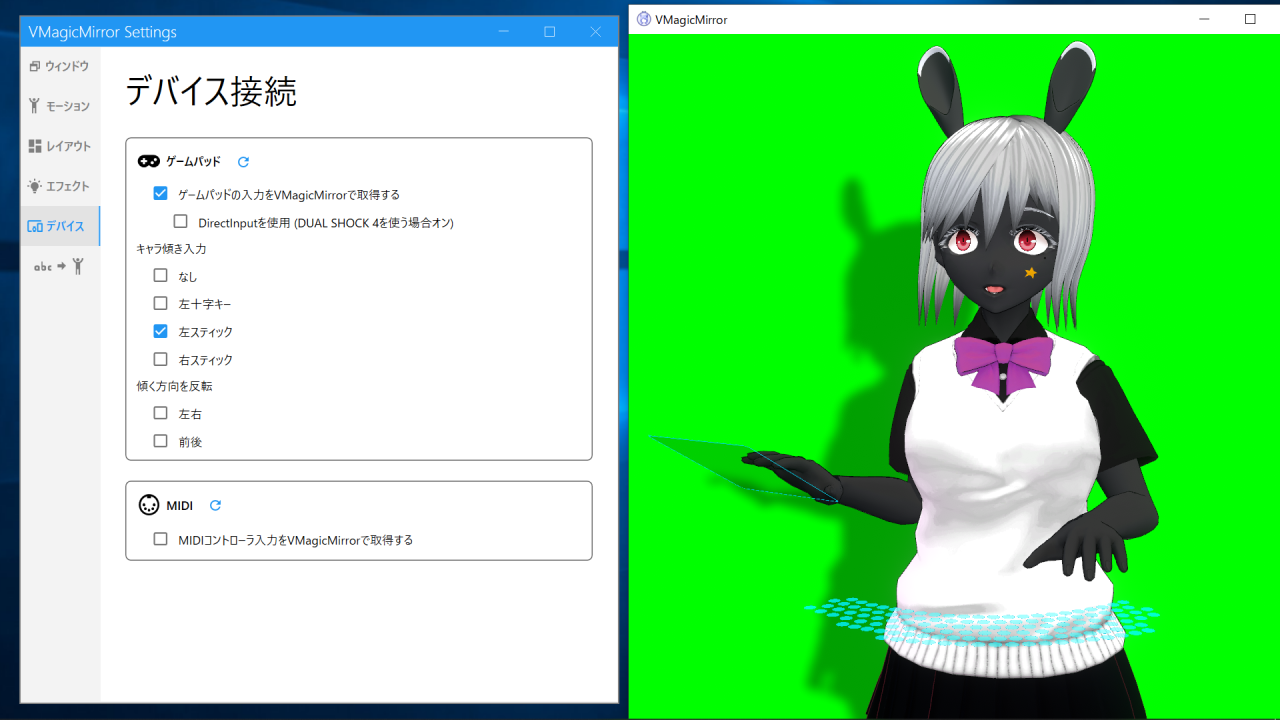Image resolution: width=1280 pixels, height=720 pixels.
Task: Check the 右スティック lean input option
Action: click(x=160, y=359)
